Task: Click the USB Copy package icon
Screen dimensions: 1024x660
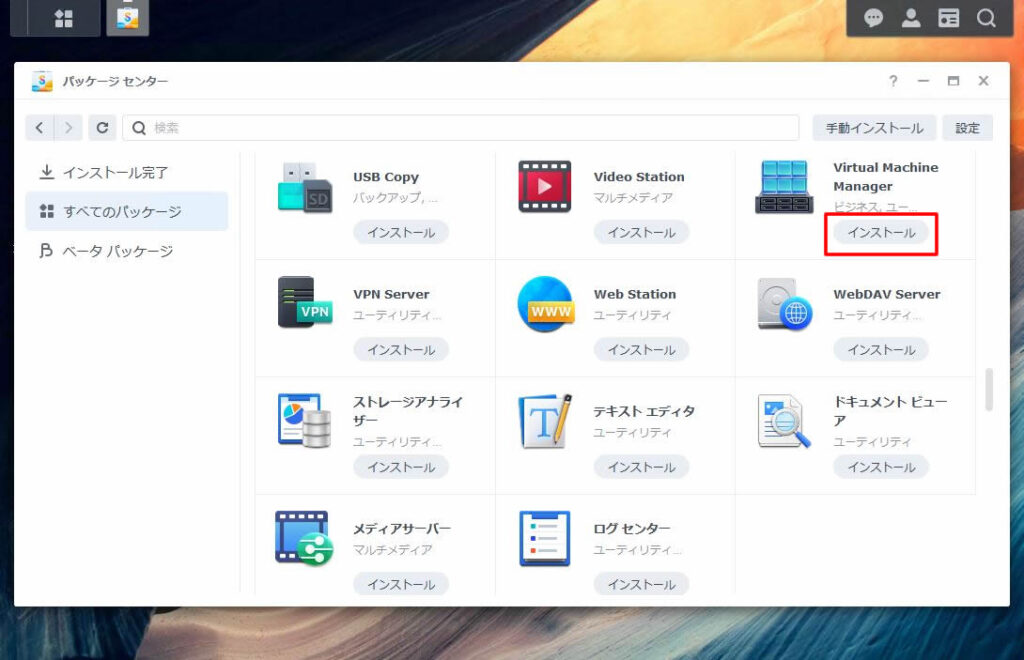Action: pos(304,187)
